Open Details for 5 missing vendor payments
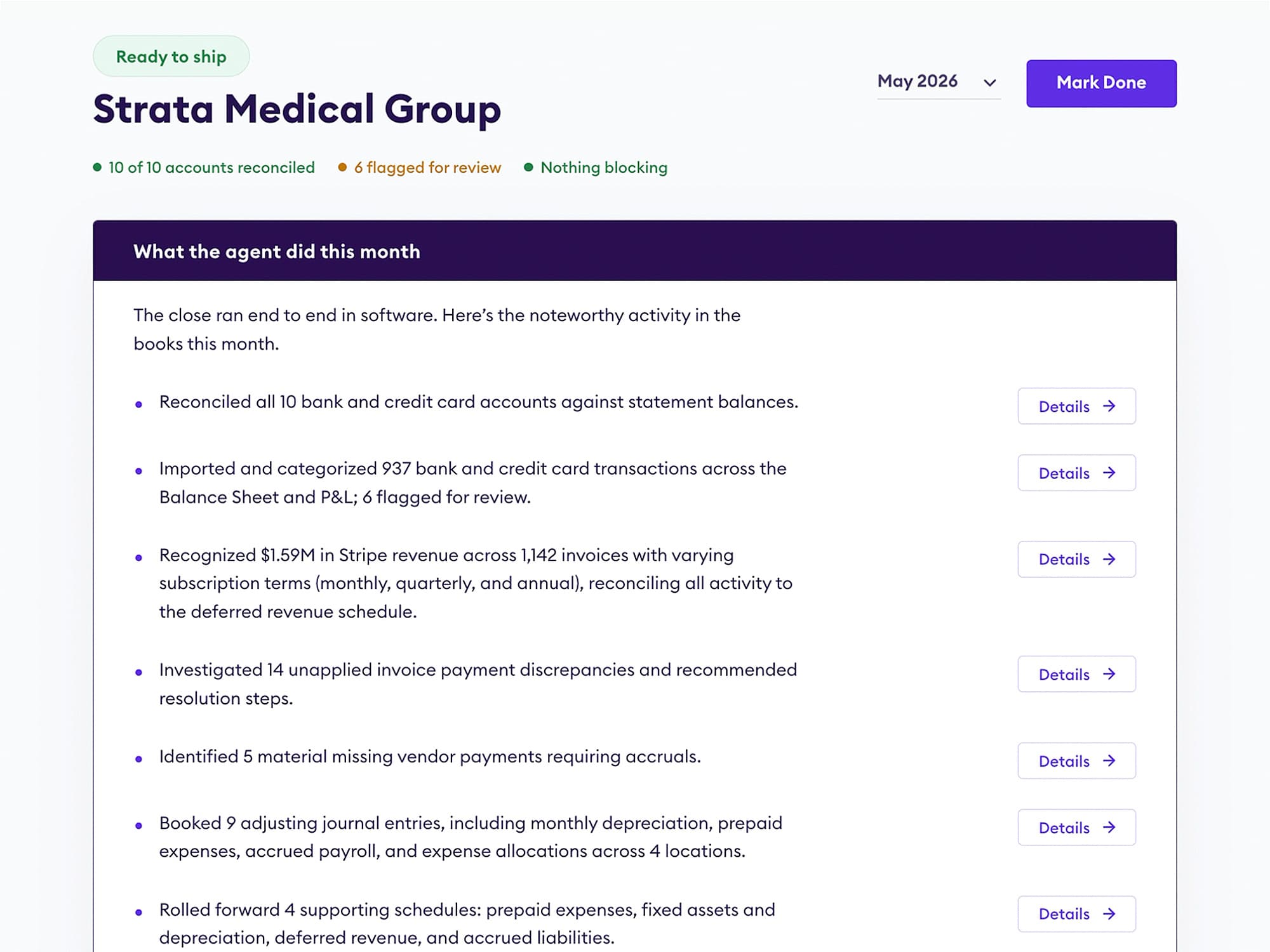 [x=1076, y=761]
